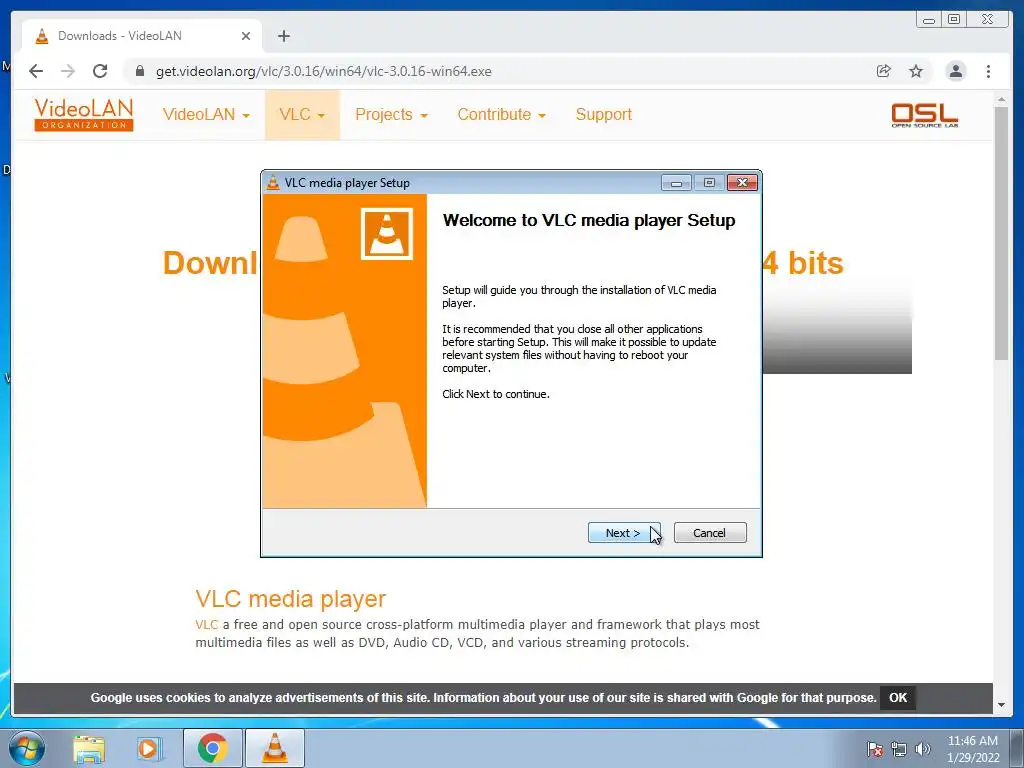
Task: Minimize the Chrome browser window
Action: click(x=929, y=20)
